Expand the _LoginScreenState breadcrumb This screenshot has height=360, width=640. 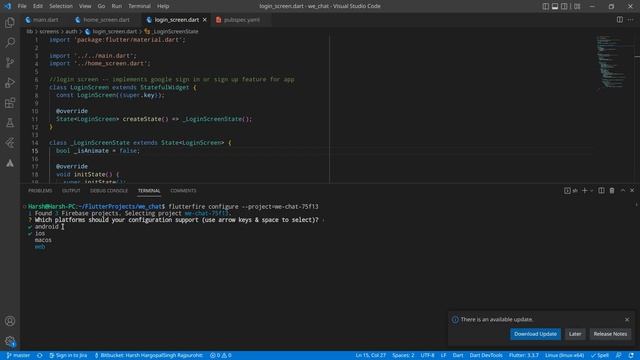coord(171,31)
